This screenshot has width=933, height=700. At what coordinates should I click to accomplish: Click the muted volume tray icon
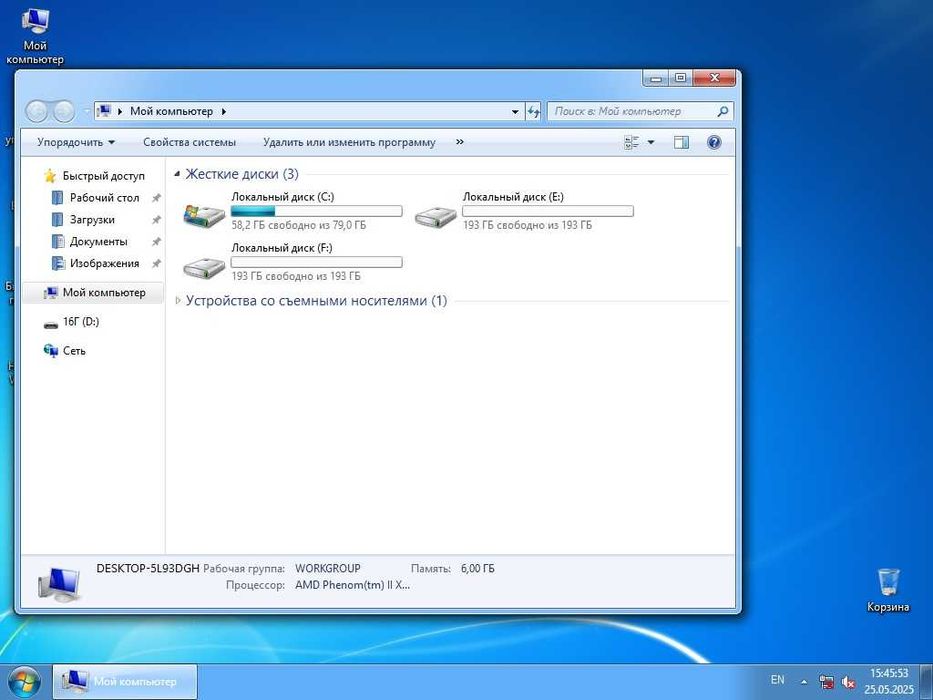(848, 682)
